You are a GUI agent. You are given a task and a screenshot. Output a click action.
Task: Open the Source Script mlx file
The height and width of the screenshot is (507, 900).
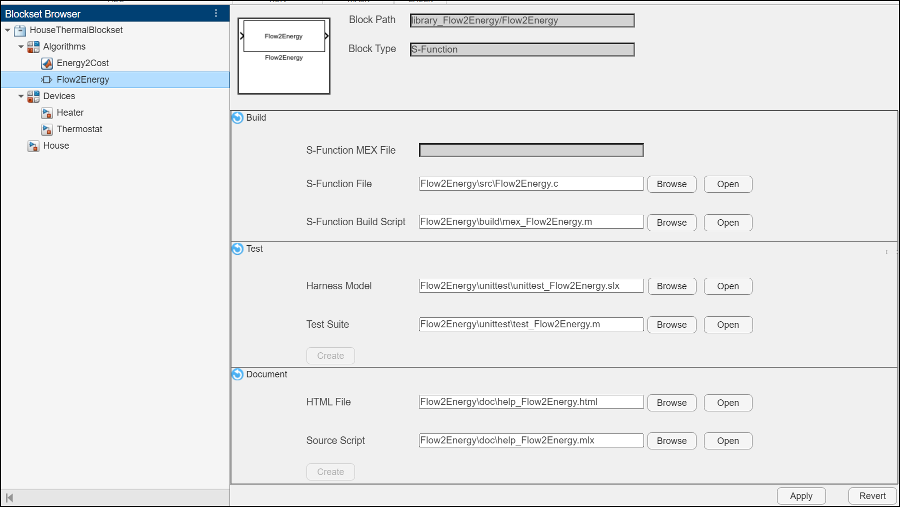pyautogui.click(x=728, y=440)
